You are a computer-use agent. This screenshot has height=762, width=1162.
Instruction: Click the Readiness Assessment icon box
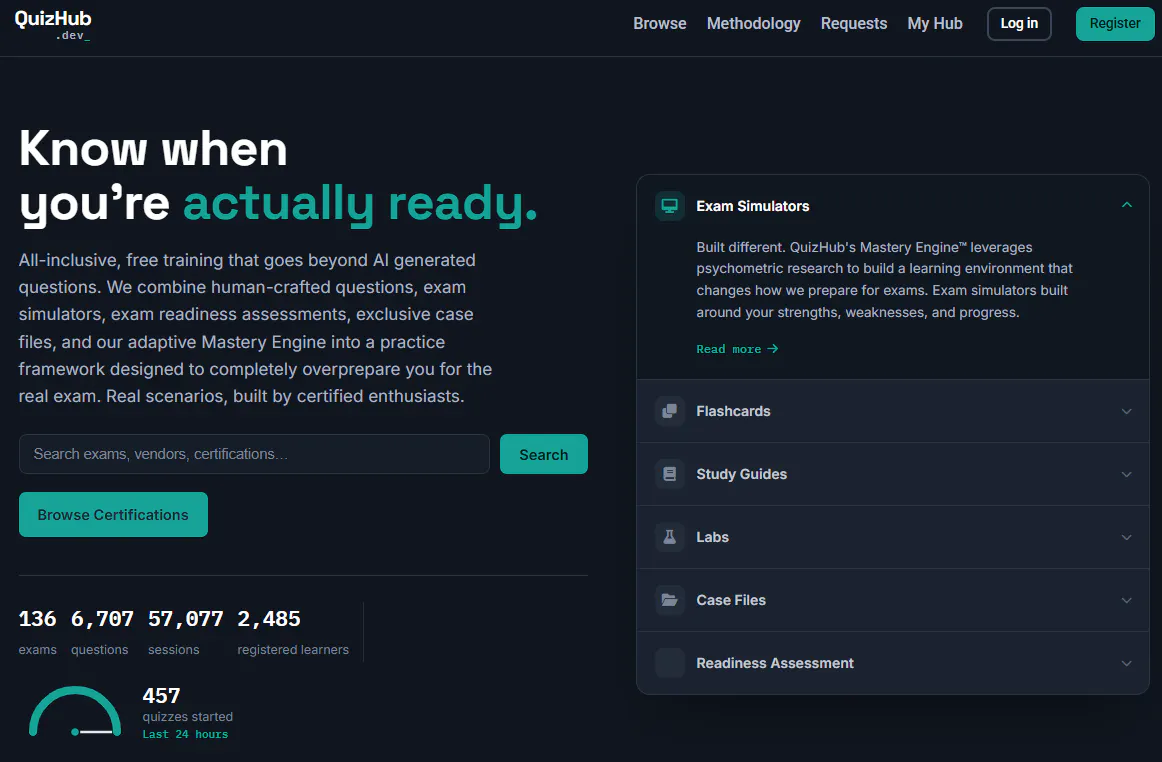pos(669,663)
